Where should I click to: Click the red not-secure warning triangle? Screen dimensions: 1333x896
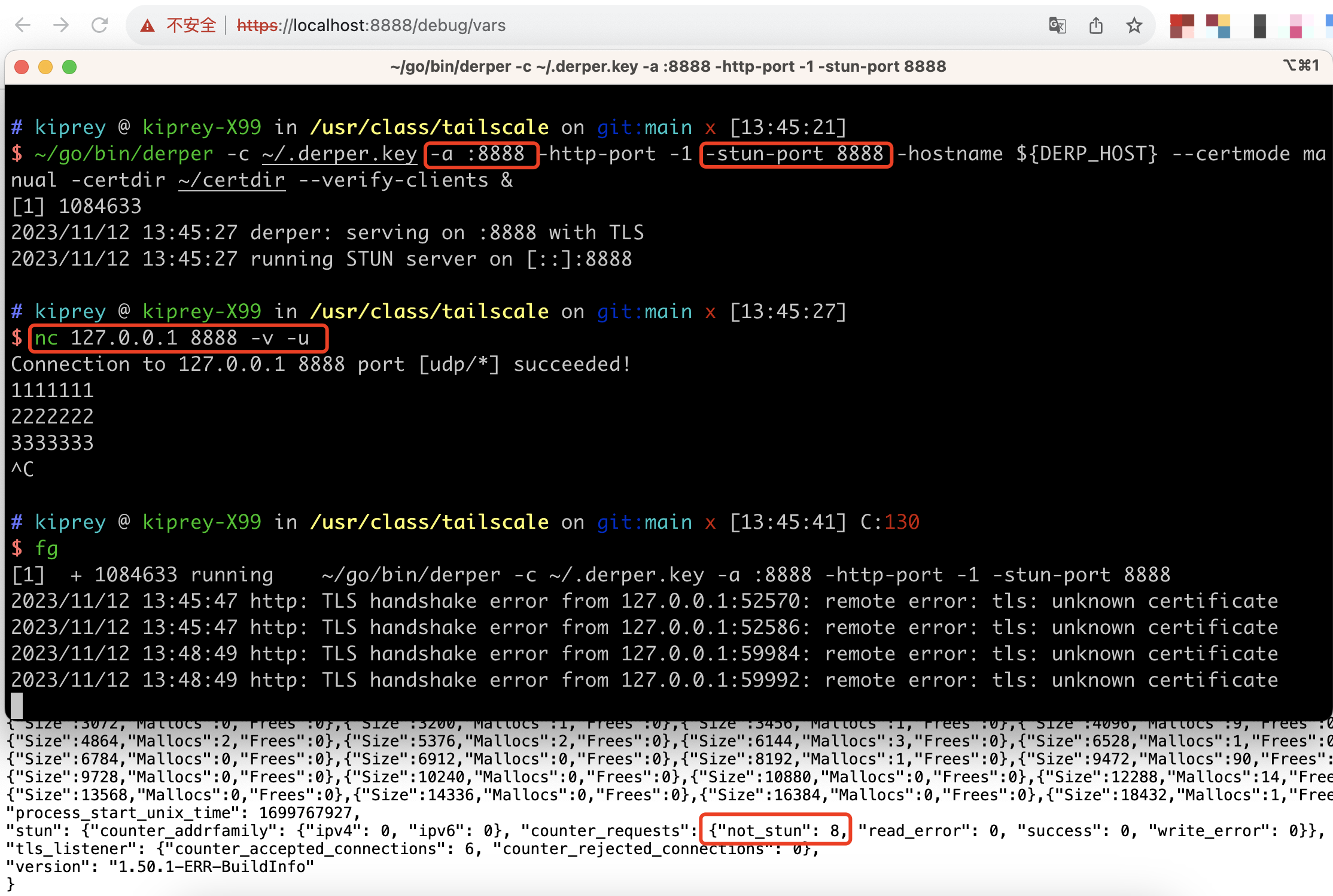point(147,26)
